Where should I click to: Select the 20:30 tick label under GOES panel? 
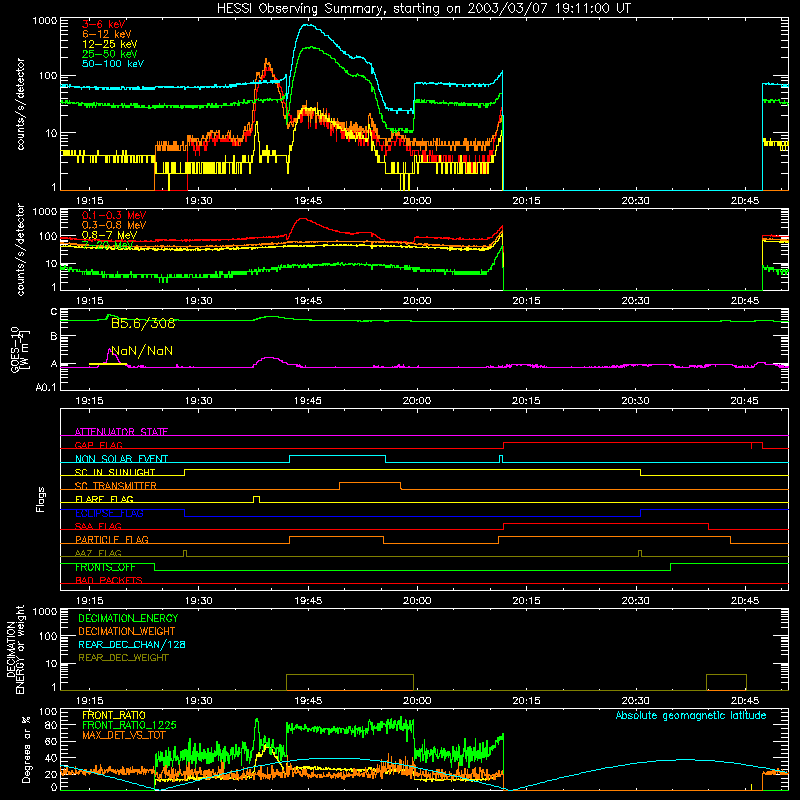(635, 401)
